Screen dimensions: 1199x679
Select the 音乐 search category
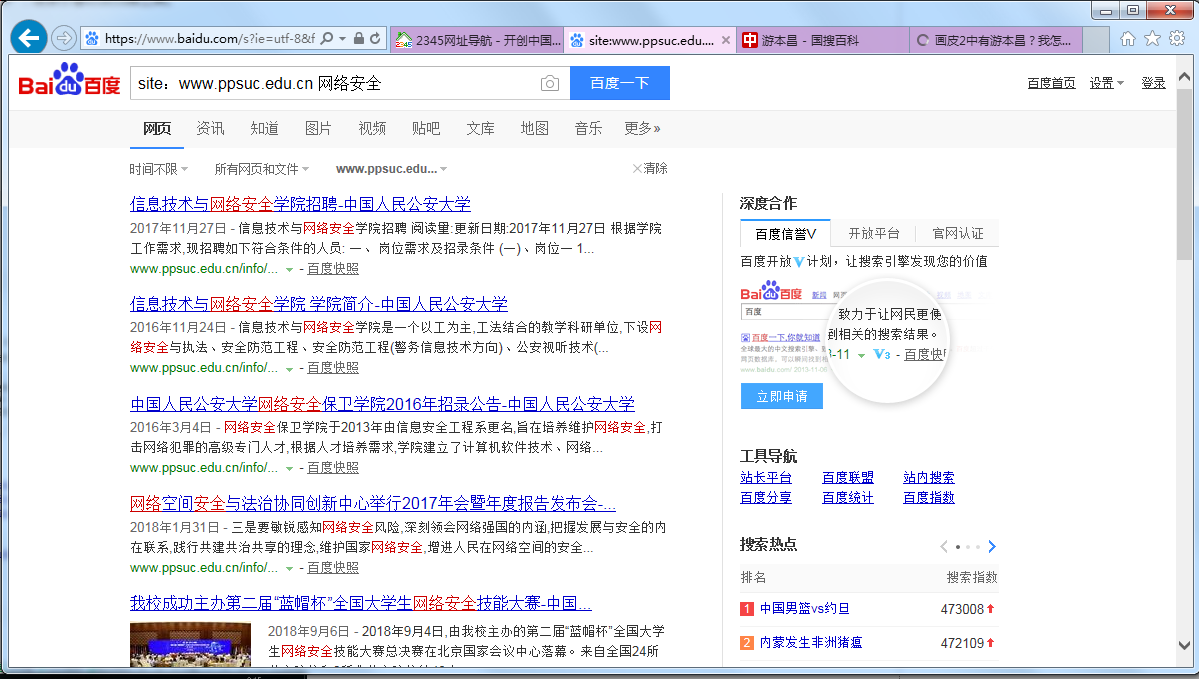pyautogui.click(x=588, y=128)
